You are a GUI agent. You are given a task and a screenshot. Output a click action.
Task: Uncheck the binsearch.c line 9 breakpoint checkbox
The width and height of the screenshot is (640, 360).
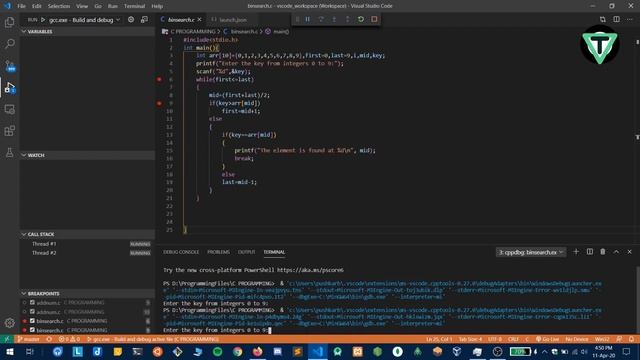32,330
